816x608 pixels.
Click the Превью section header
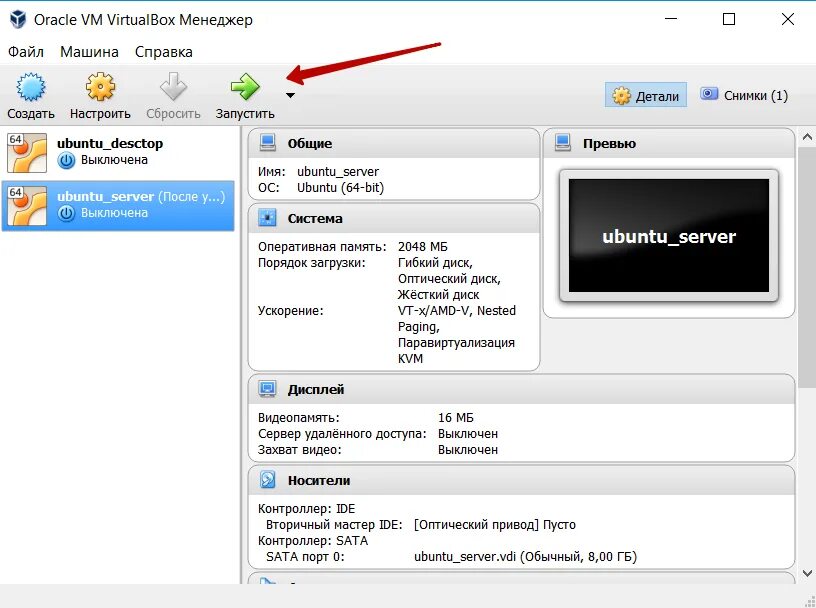click(x=669, y=144)
